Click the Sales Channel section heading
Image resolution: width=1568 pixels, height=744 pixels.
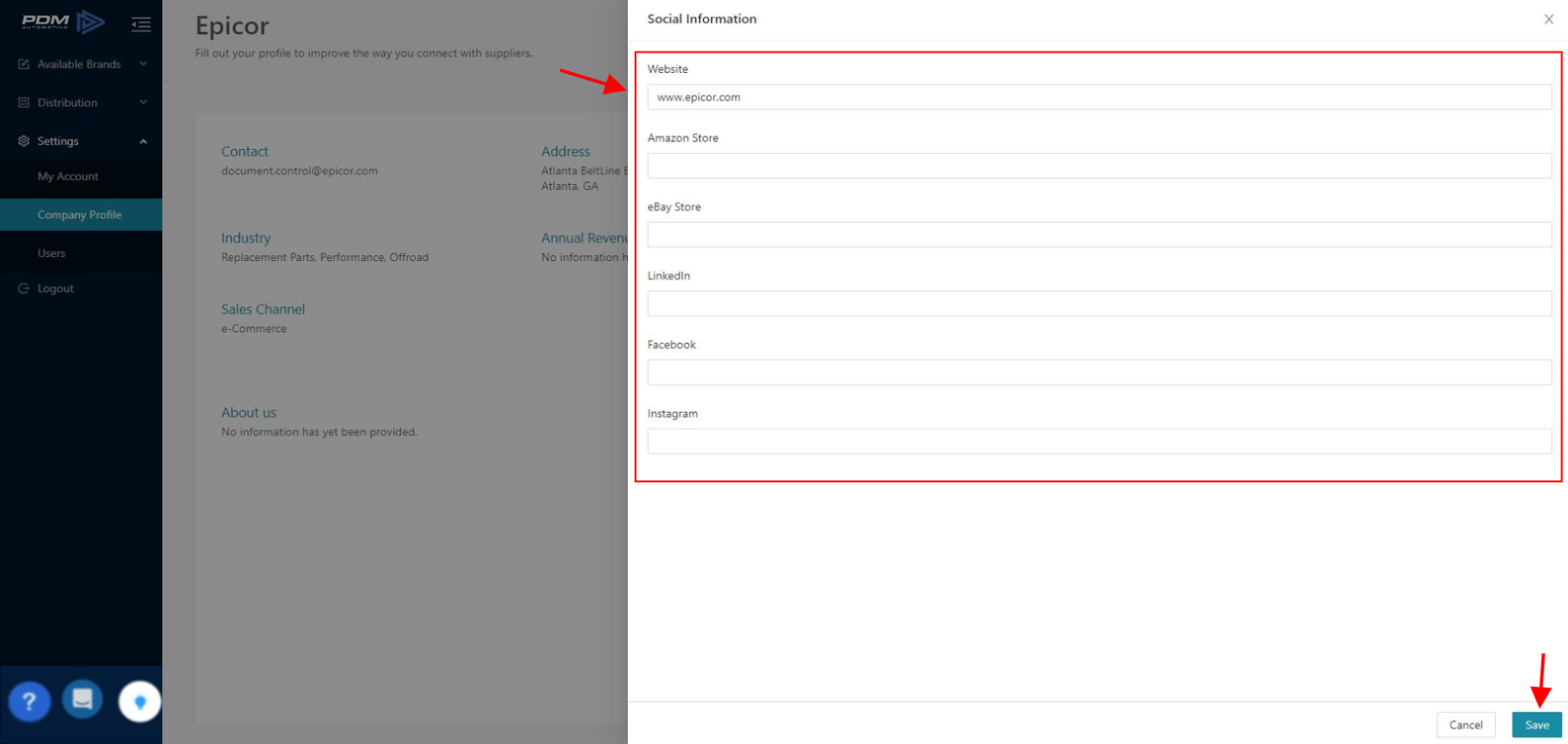pos(263,310)
